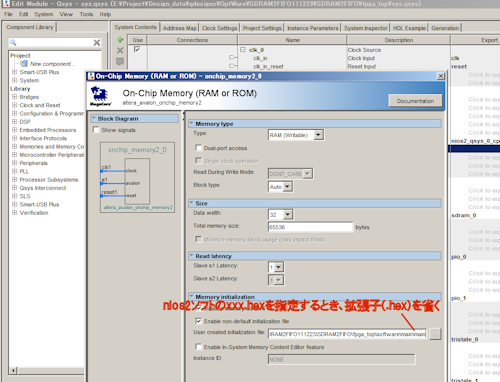Collapse the Memory type section
500x382 pixels.
(192, 123)
